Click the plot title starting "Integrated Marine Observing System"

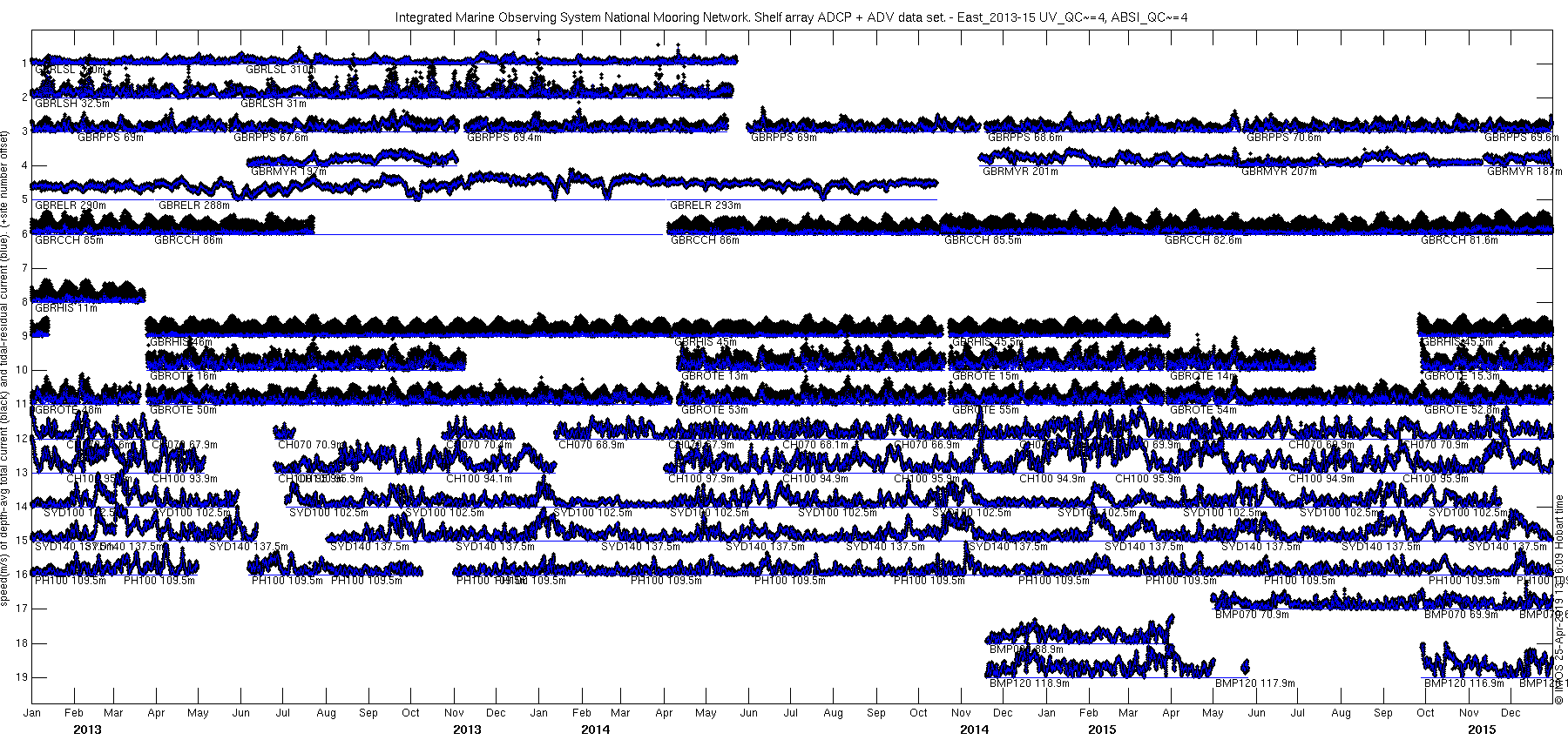click(x=791, y=17)
